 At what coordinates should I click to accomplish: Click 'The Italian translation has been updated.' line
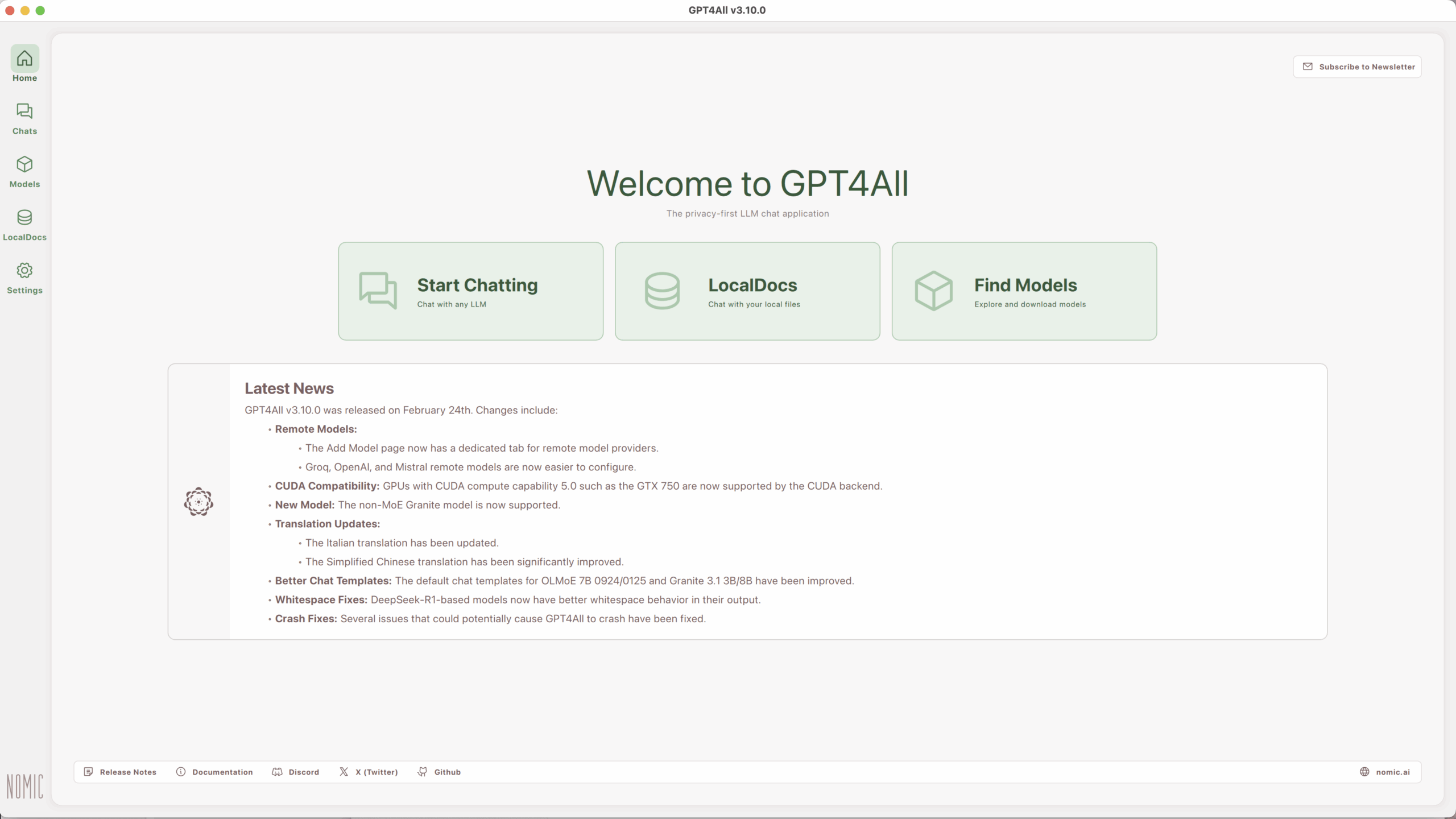coord(402,543)
